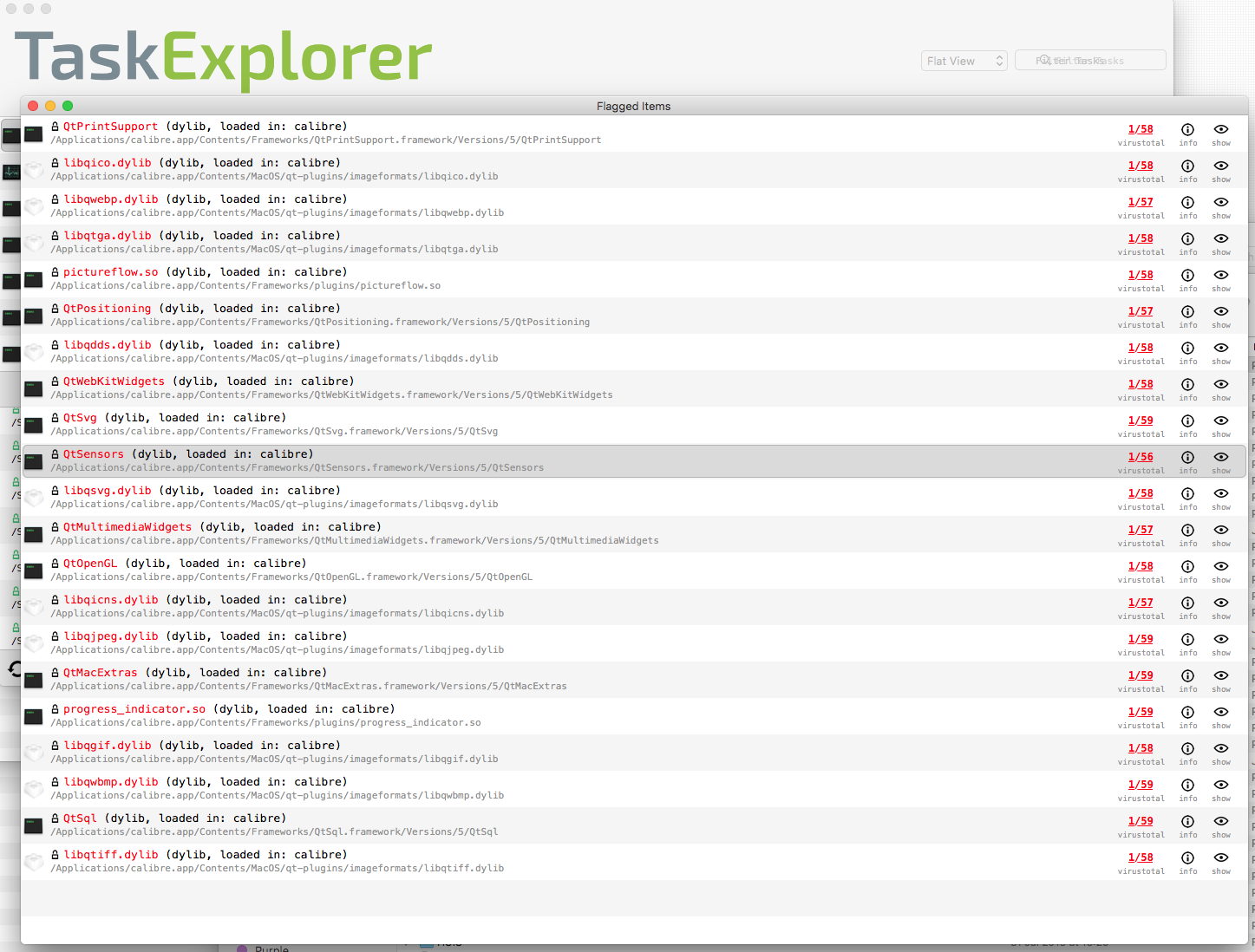The width and height of the screenshot is (1255, 952).
Task: Click the libqjpeg.dylib item name
Action: click(111, 636)
